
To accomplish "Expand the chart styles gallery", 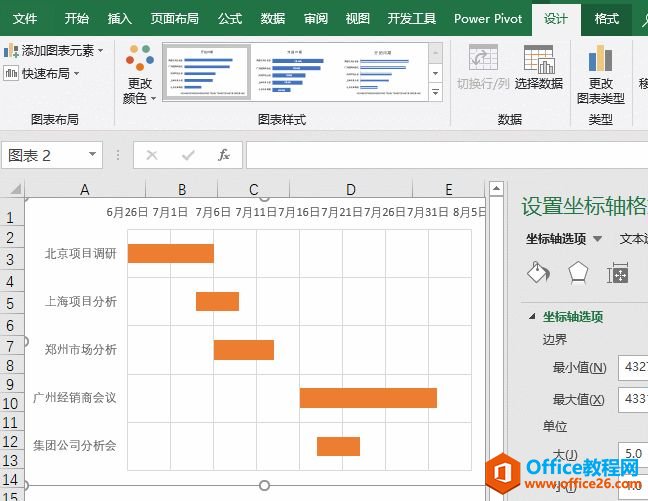I will [x=435, y=92].
